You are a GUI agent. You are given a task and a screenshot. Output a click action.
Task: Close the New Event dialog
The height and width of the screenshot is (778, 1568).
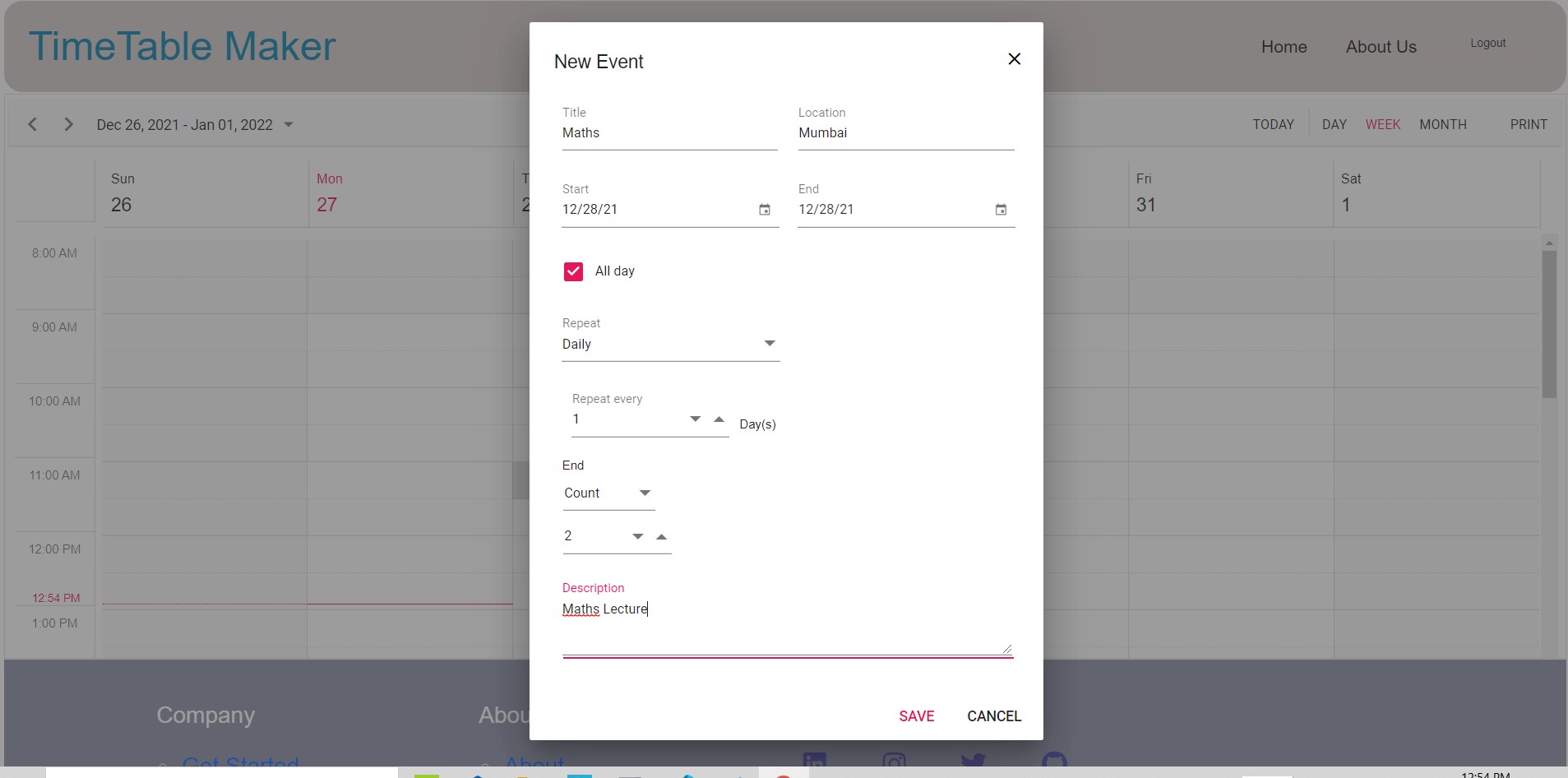[x=1014, y=59]
